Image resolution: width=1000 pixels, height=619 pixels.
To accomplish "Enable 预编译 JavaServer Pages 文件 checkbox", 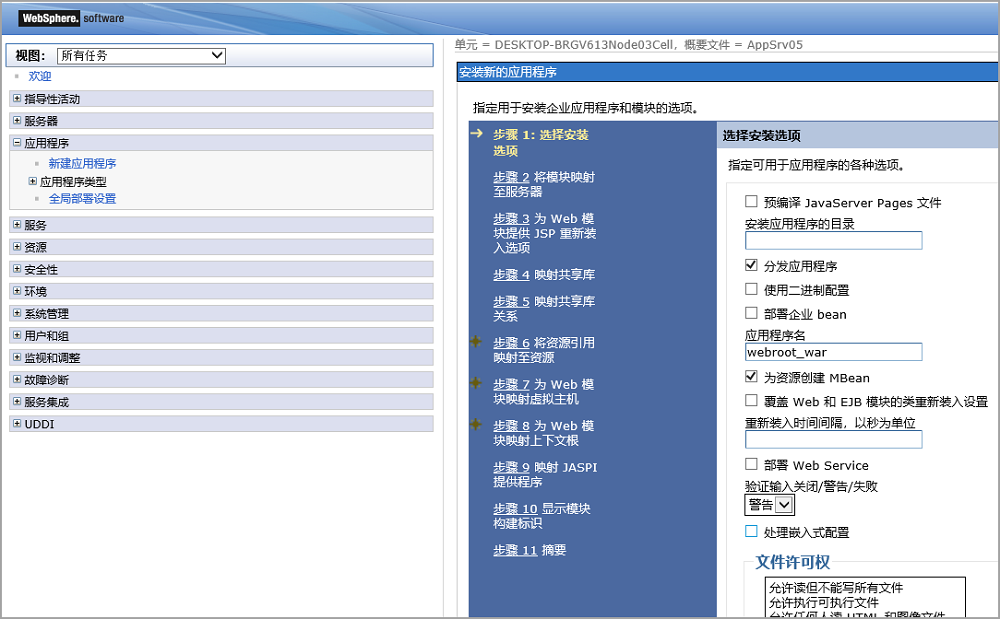I will [x=751, y=201].
